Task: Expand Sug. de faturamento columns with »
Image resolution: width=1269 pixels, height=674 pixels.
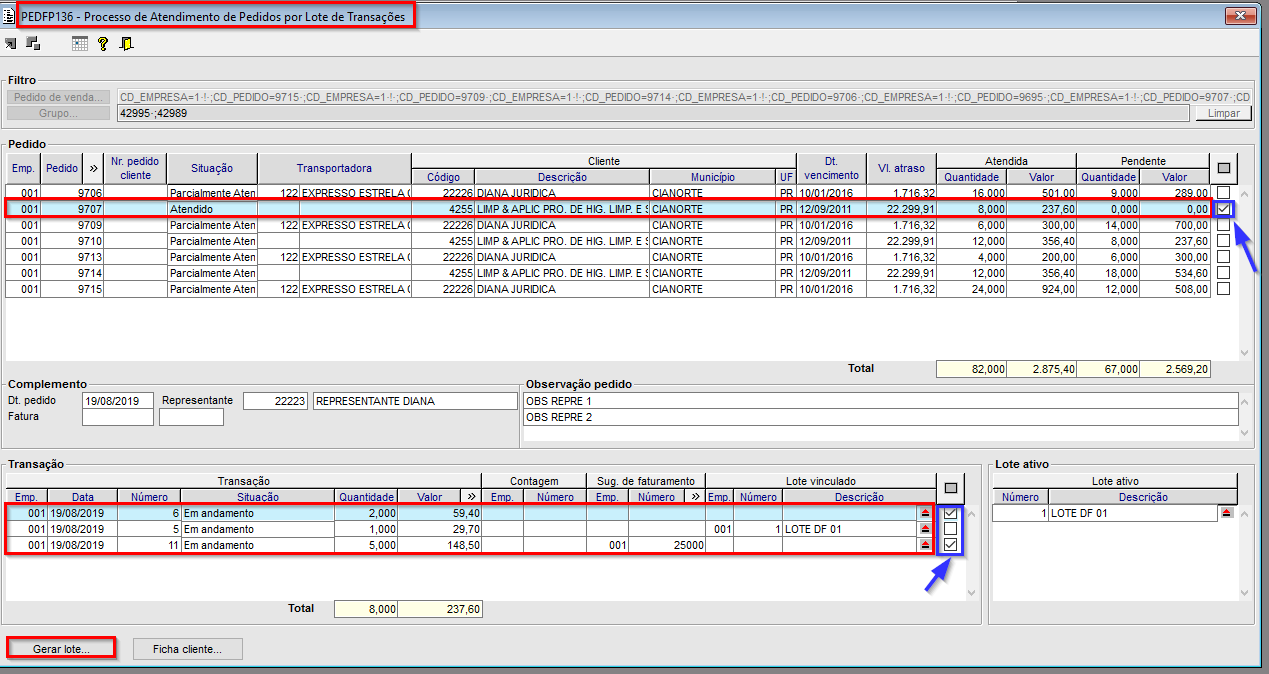Action: [695, 496]
